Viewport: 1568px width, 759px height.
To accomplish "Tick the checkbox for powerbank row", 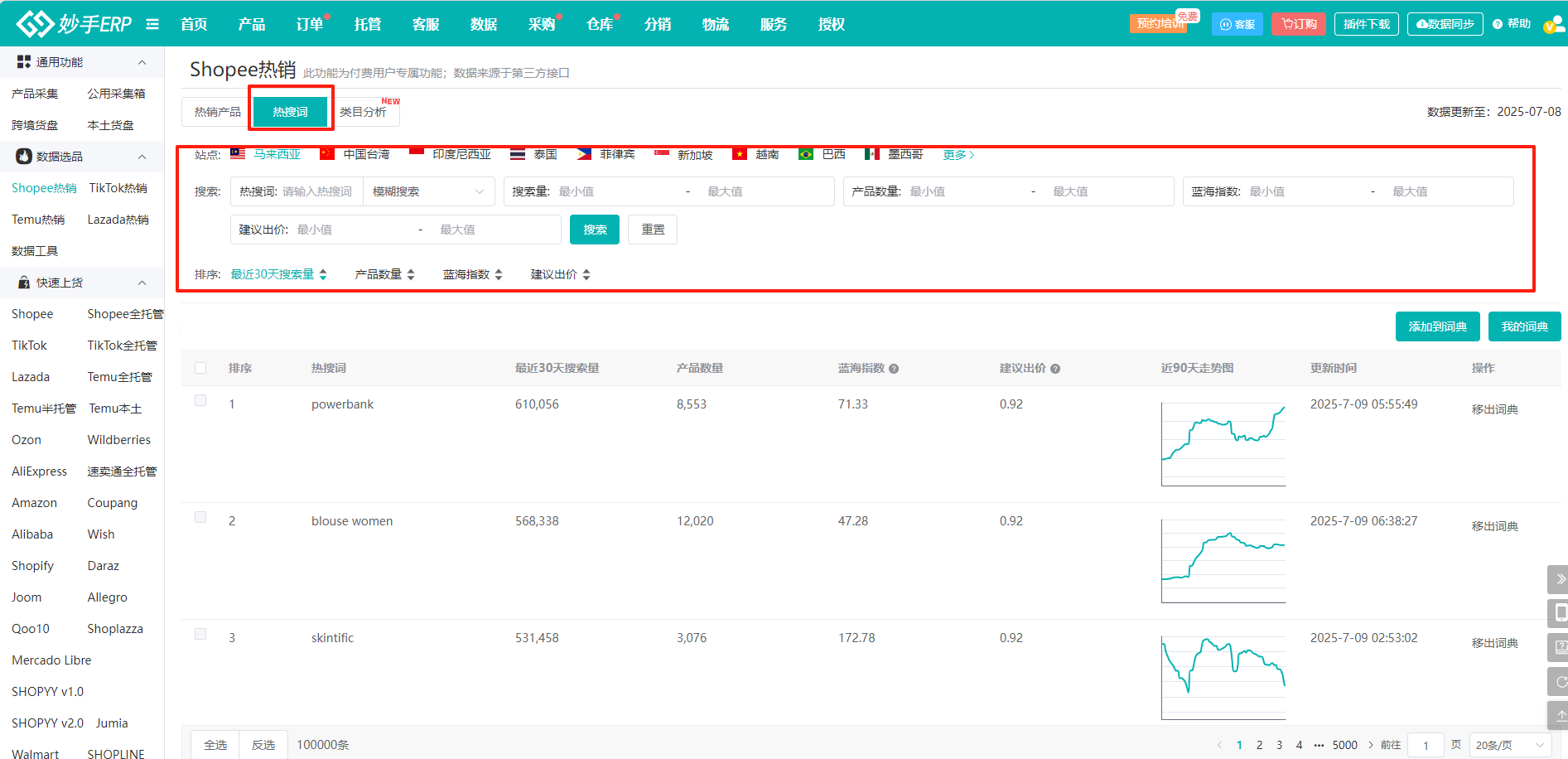I will pos(200,400).
